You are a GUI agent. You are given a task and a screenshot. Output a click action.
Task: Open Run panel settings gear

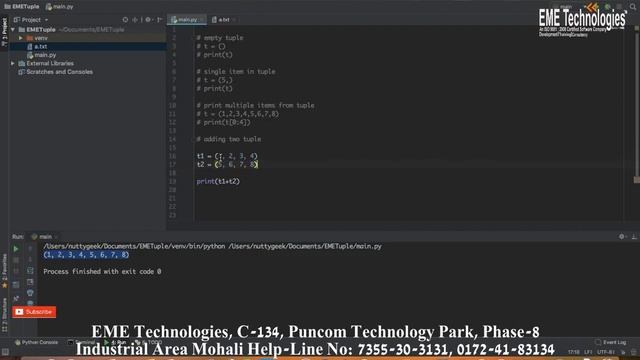tap(621, 236)
